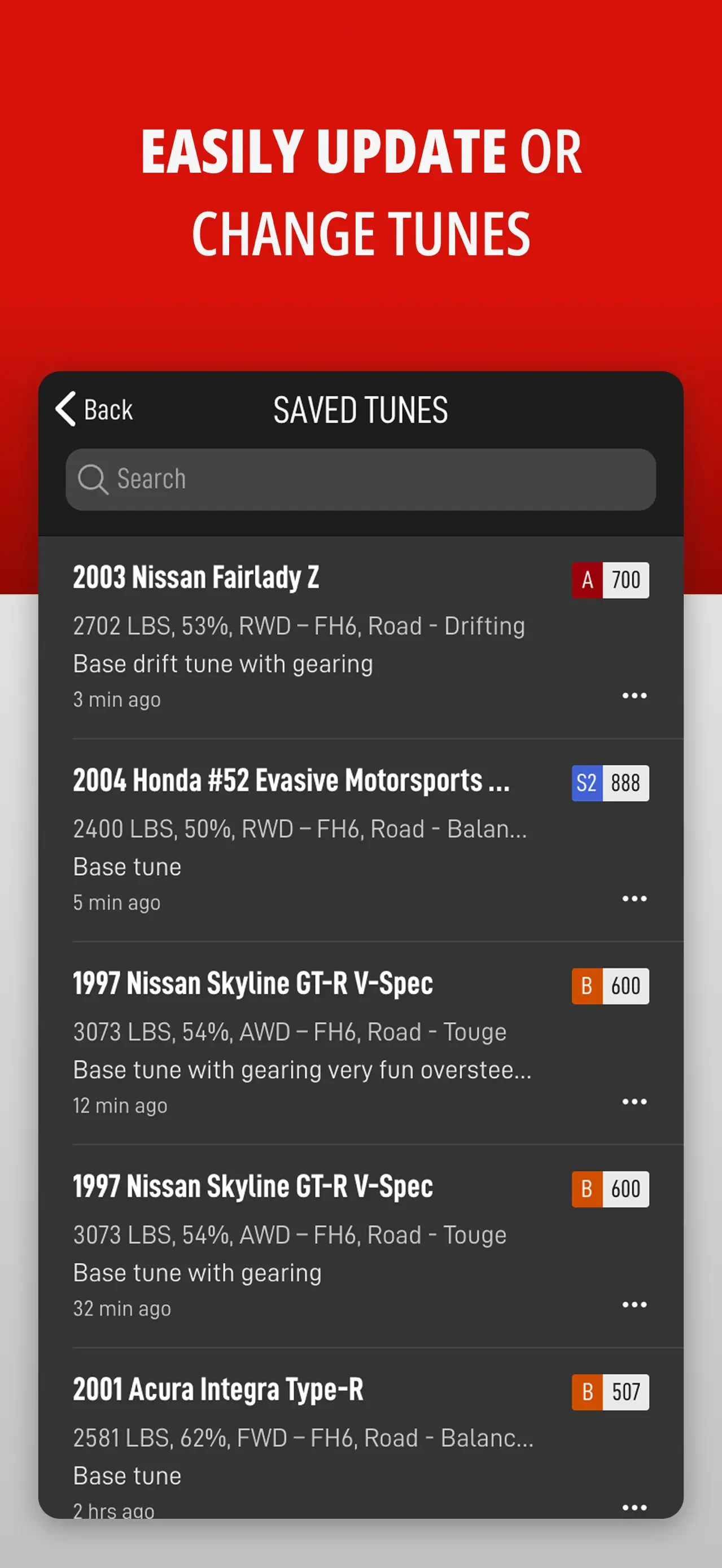Open the 2003 Nissan Fairlady Z tune
722x1568 pixels.
point(360,637)
